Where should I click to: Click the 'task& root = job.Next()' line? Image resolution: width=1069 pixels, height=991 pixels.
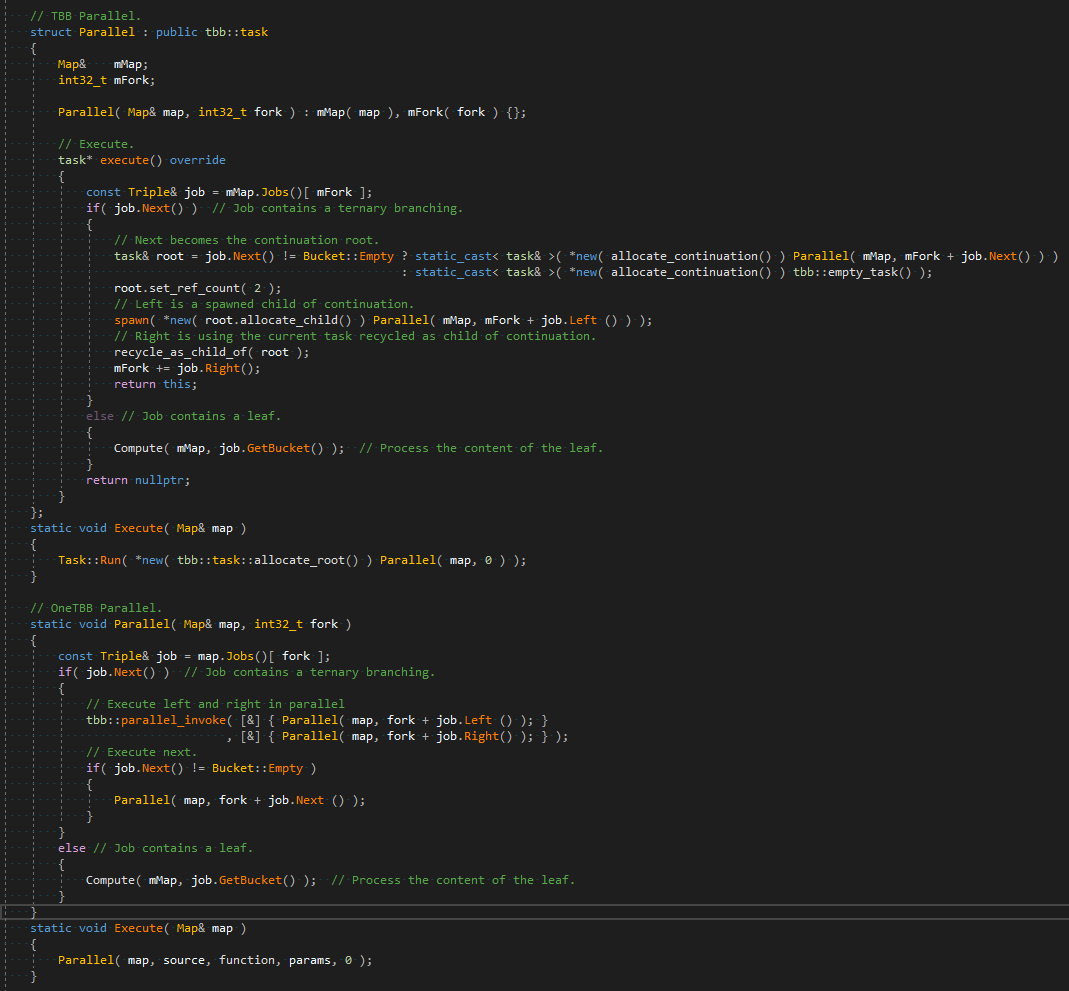(586, 256)
